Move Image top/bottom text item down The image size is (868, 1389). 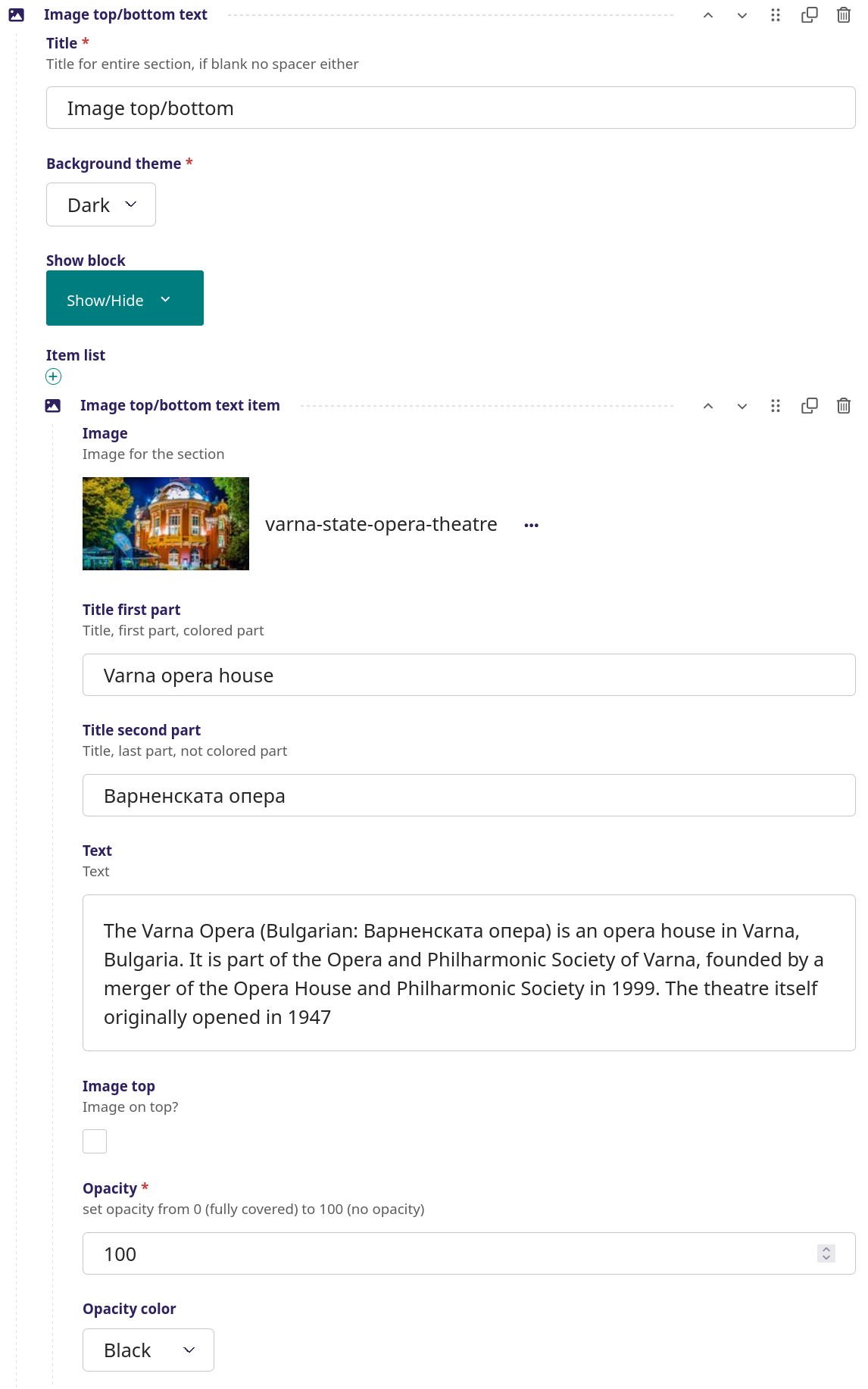(x=742, y=406)
